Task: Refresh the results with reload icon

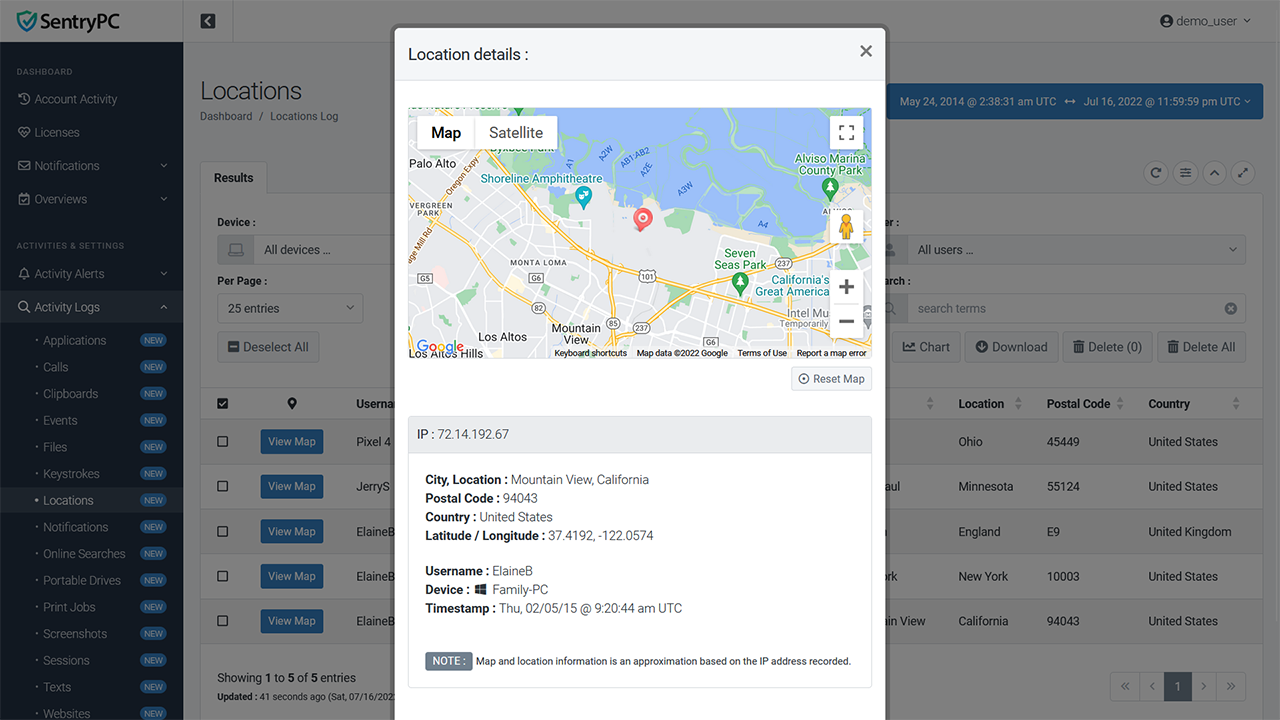Action: 1156,173
